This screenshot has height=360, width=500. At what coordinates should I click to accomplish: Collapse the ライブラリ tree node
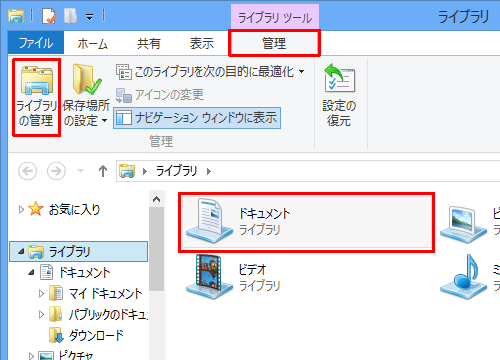(x=21, y=251)
